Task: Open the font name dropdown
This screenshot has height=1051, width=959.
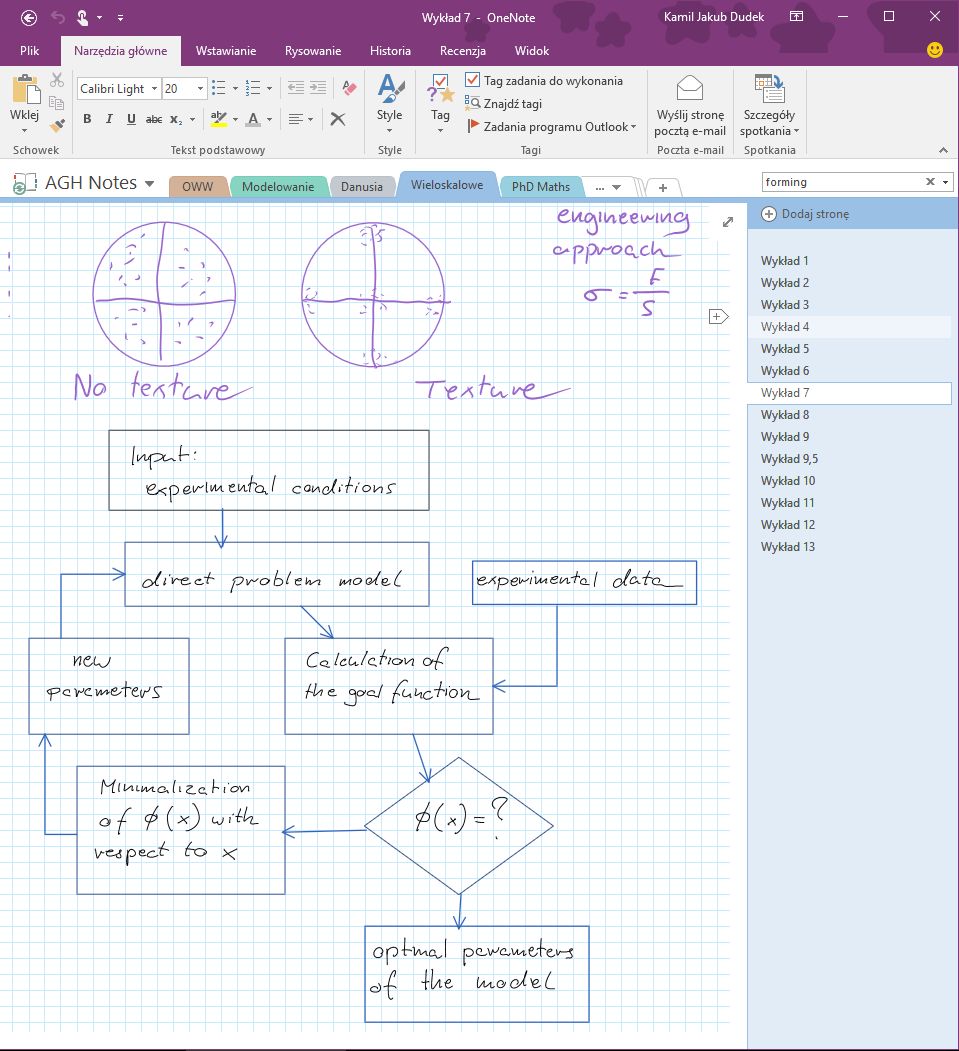Action: coord(154,88)
